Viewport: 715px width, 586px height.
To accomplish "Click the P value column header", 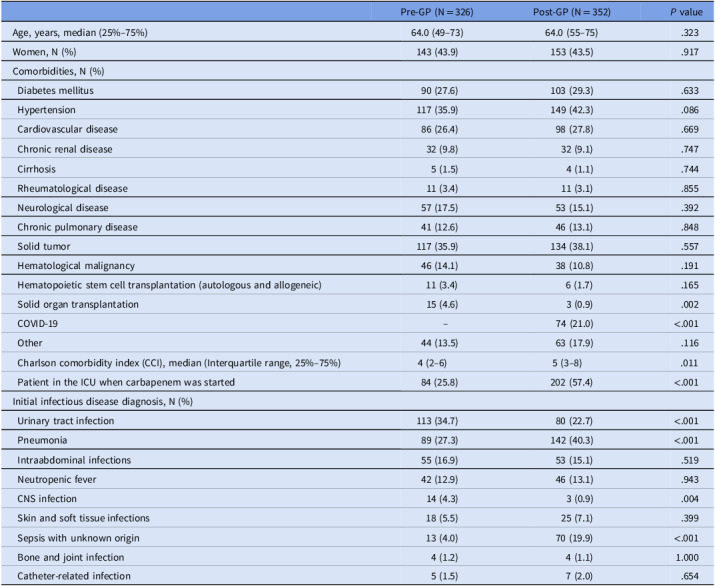I will point(686,12).
